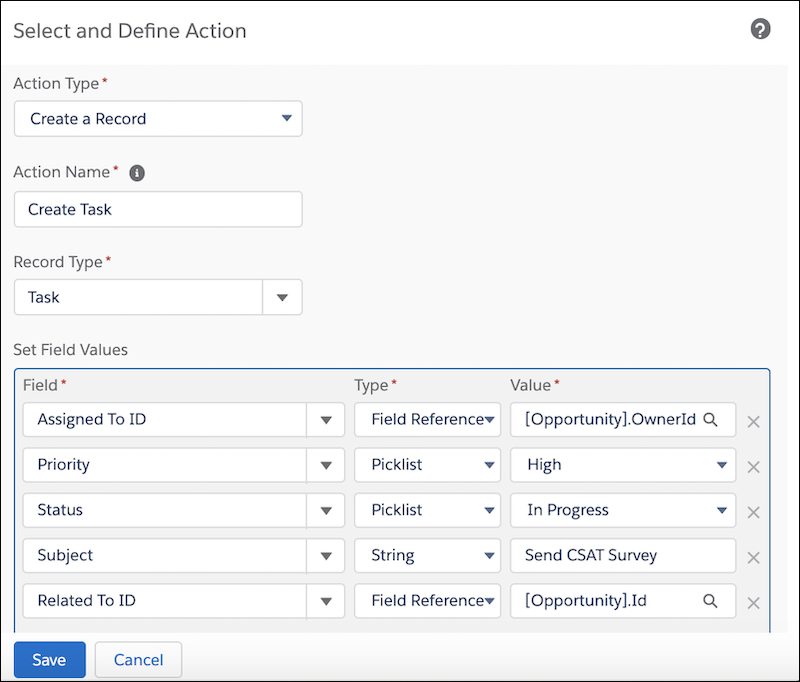
Task: Change the Subject row String type
Action: click(428, 555)
